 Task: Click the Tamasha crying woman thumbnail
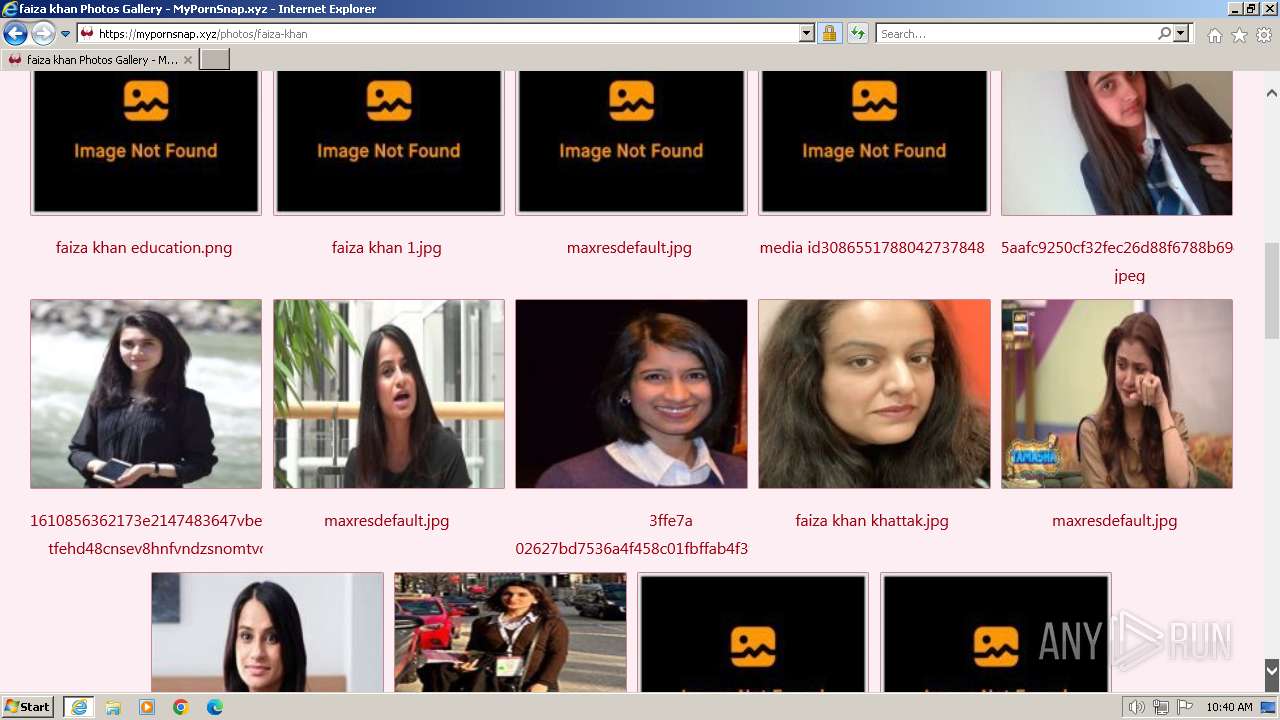1117,394
